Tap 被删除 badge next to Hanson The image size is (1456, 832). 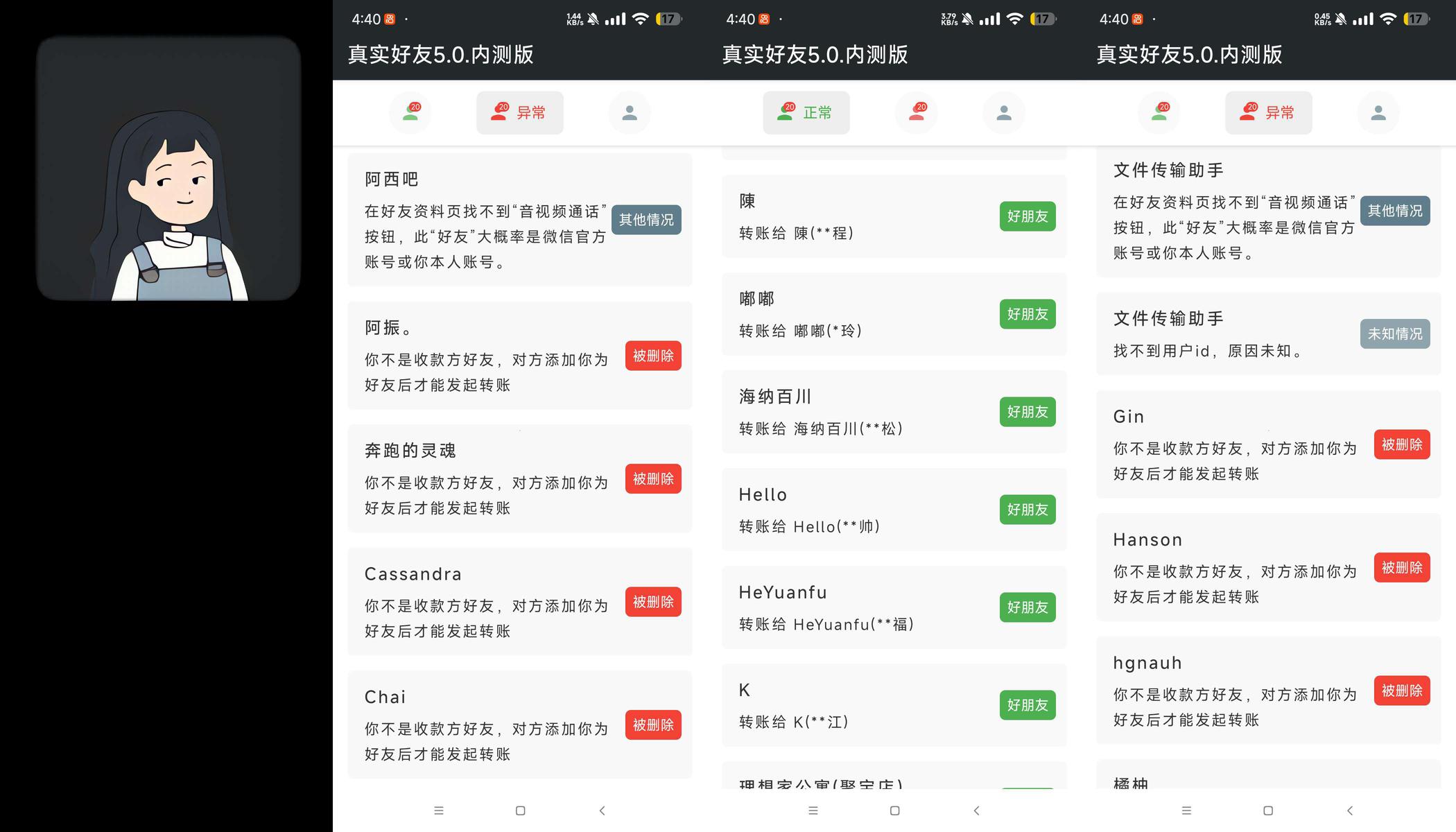1401,568
